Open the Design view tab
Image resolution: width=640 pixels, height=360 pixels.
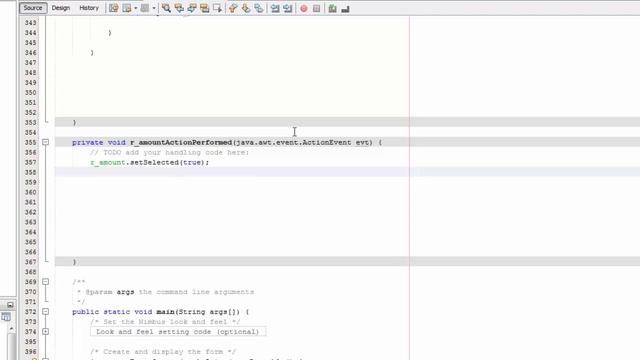tap(60, 8)
